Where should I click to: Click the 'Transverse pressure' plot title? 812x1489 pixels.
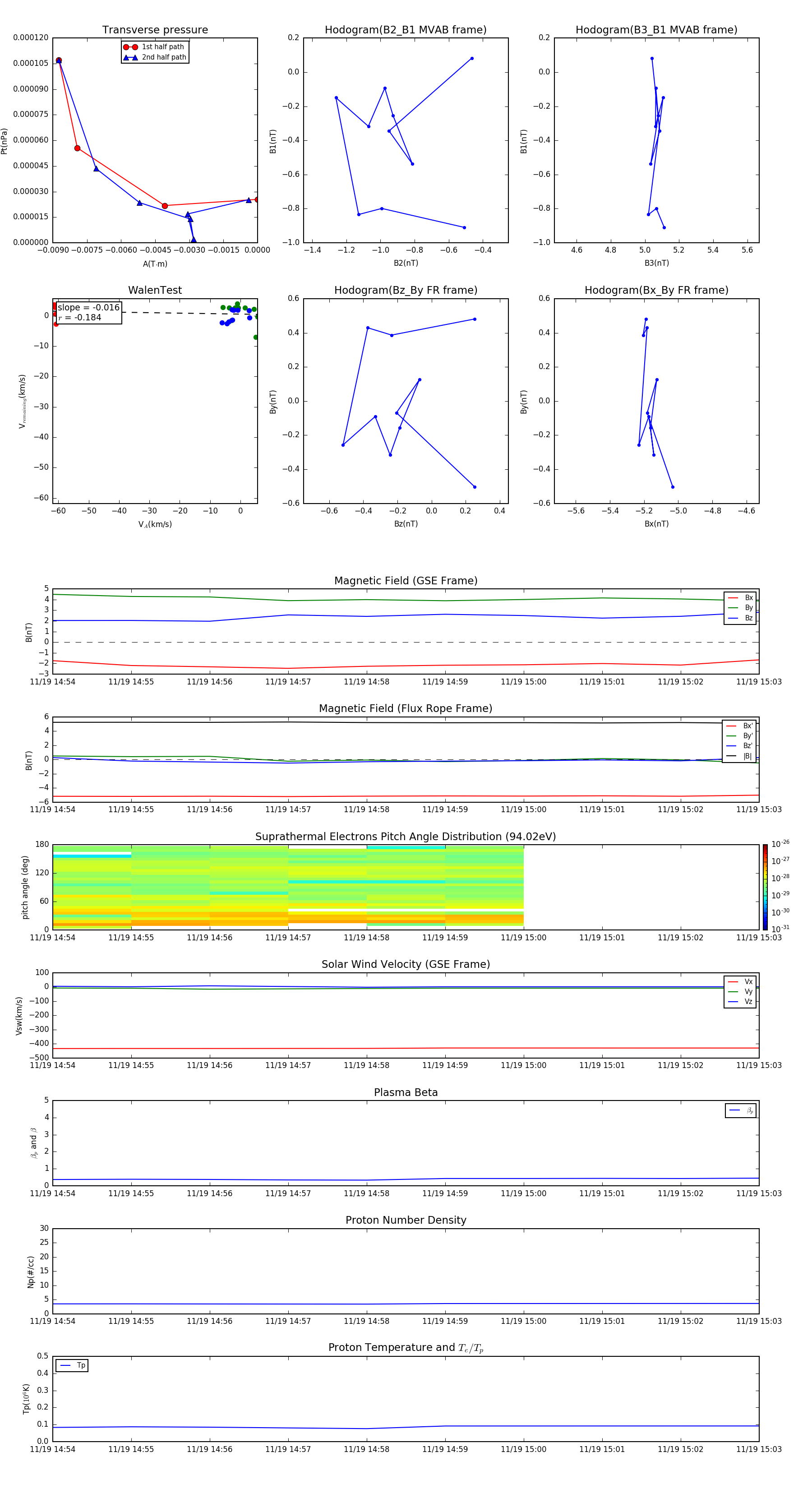155,29
